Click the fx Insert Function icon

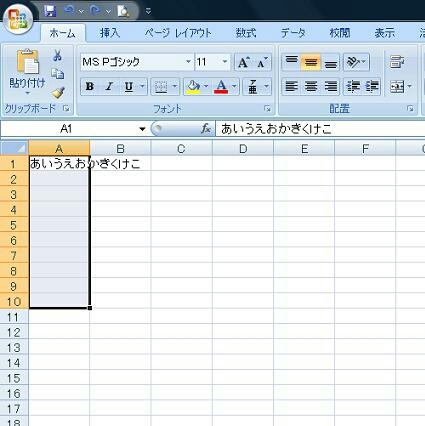coord(206,129)
